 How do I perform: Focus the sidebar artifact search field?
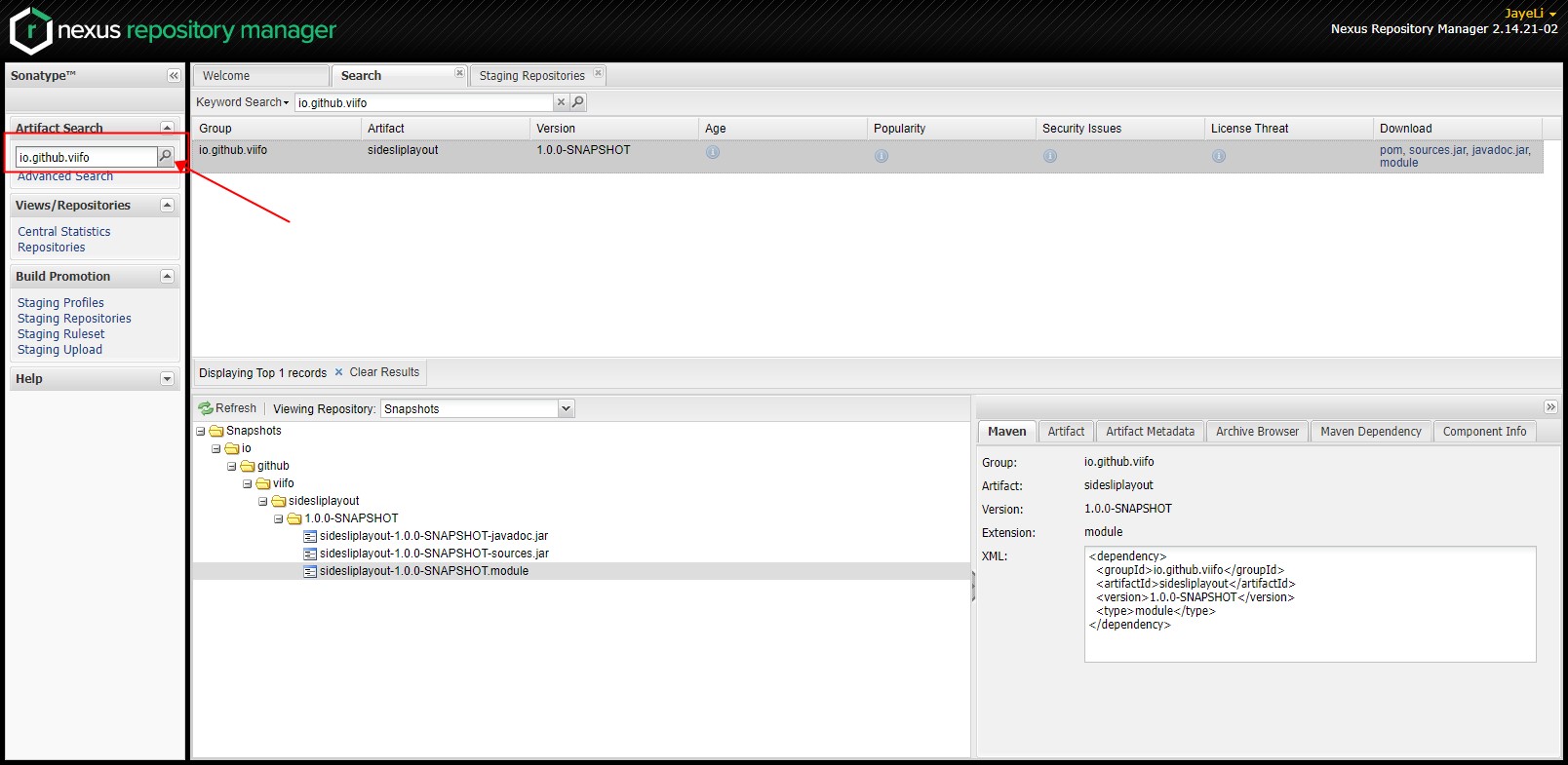point(87,157)
